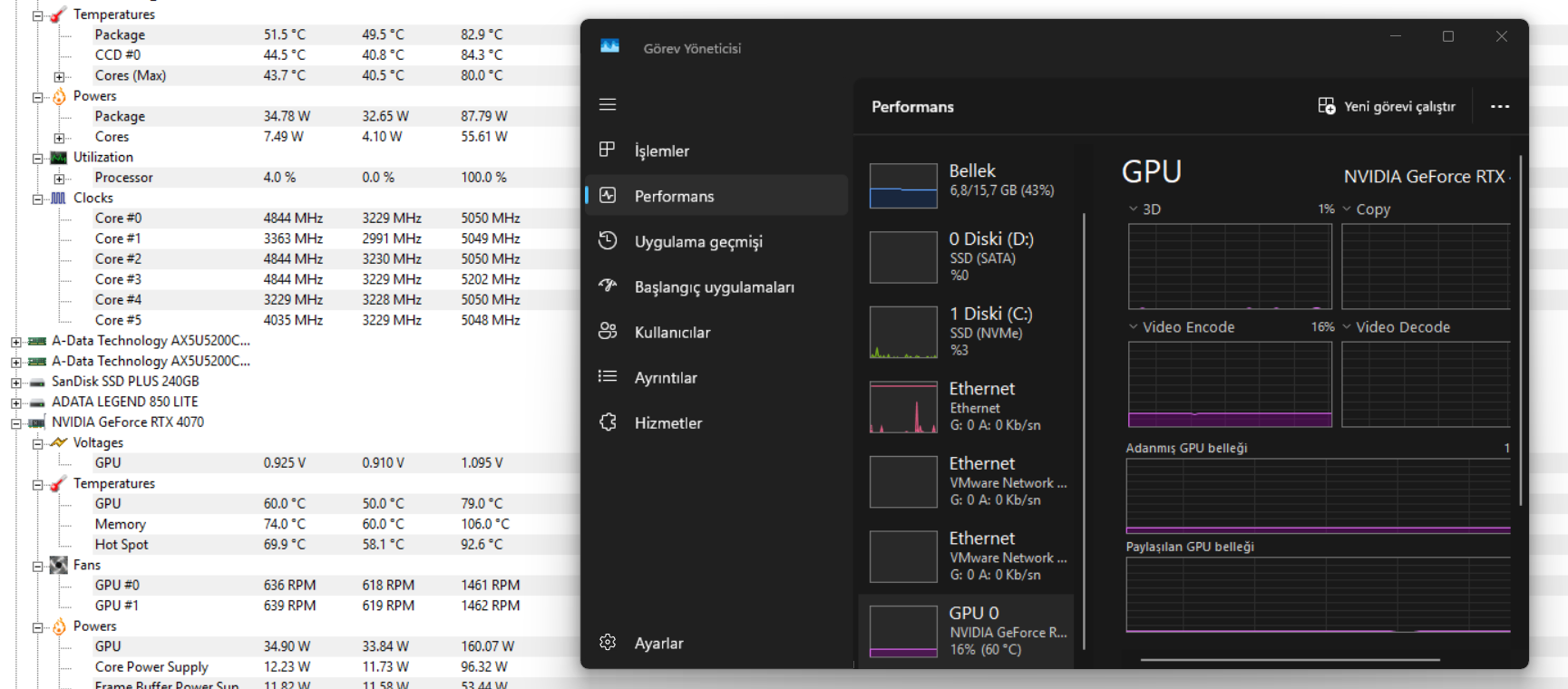This screenshot has height=689, width=1568.
Task: Open the Video Decode graph dropdown
Action: tap(1347, 326)
